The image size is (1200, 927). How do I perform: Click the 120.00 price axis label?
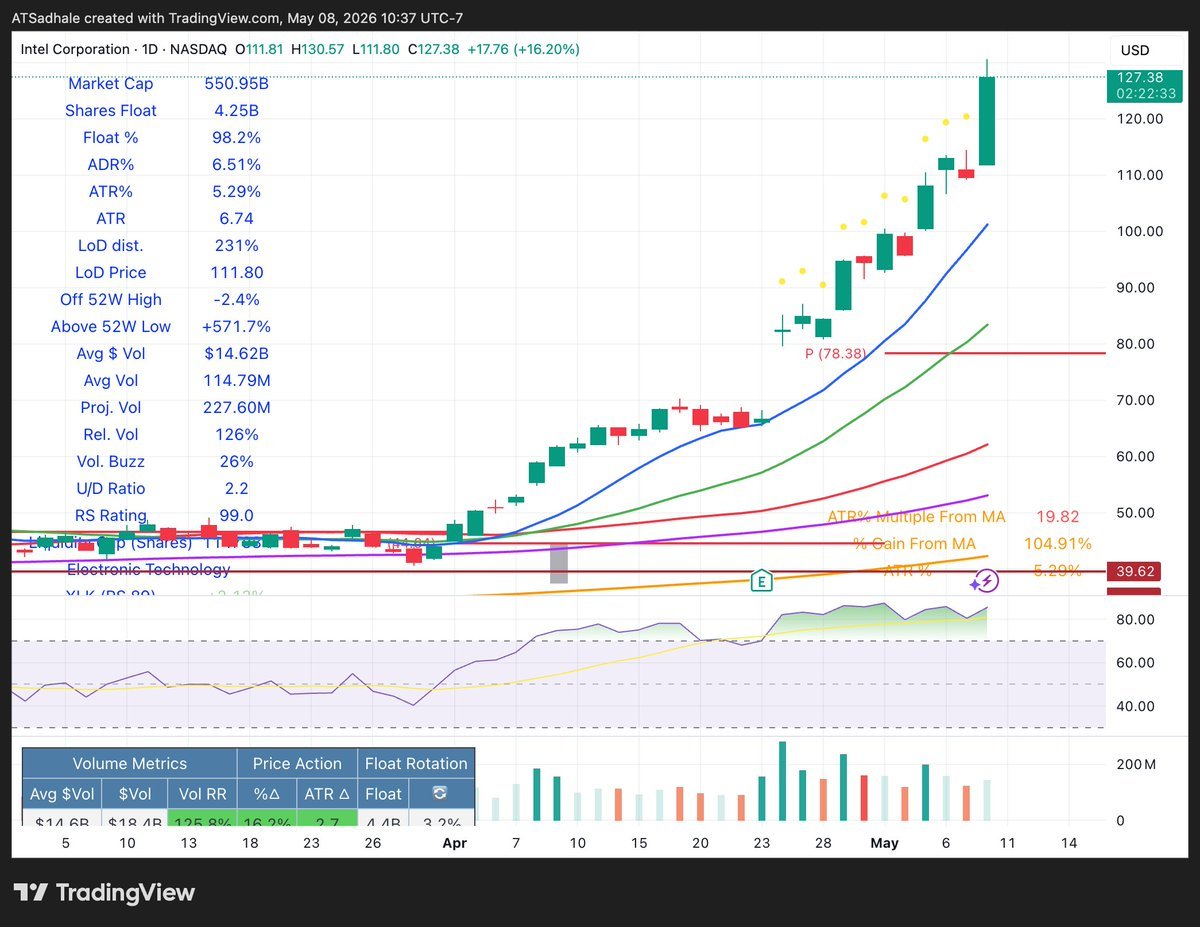(x=1140, y=118)
